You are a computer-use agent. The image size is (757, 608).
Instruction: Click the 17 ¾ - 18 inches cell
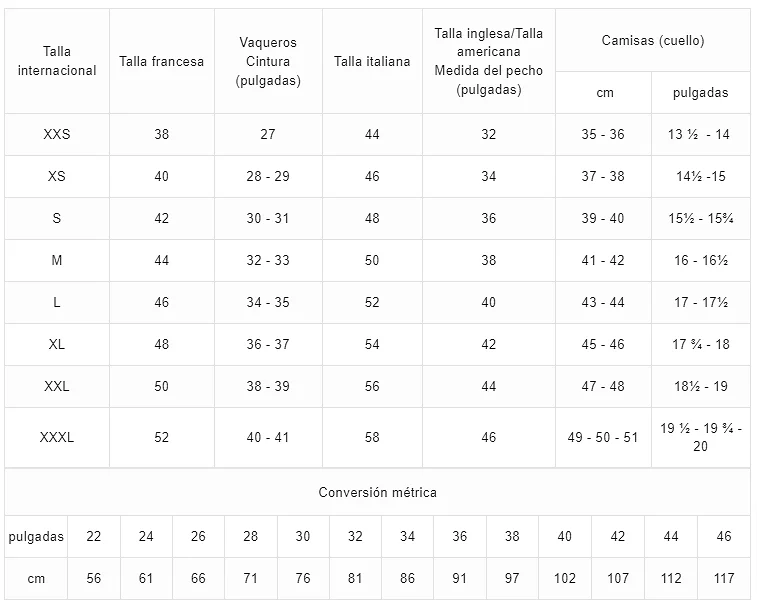701,344
